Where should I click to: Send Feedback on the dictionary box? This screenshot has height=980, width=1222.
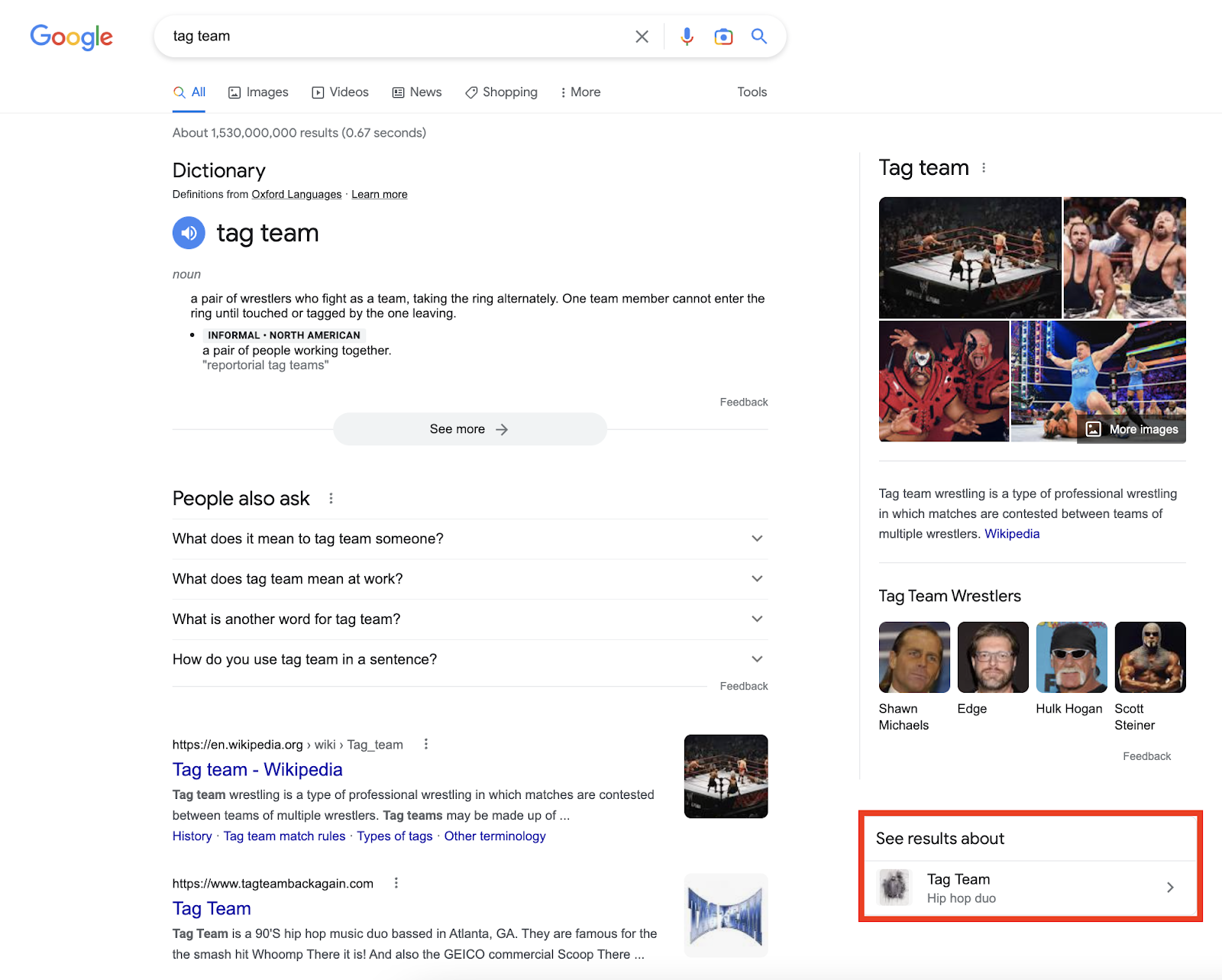[x=744, y=403]
